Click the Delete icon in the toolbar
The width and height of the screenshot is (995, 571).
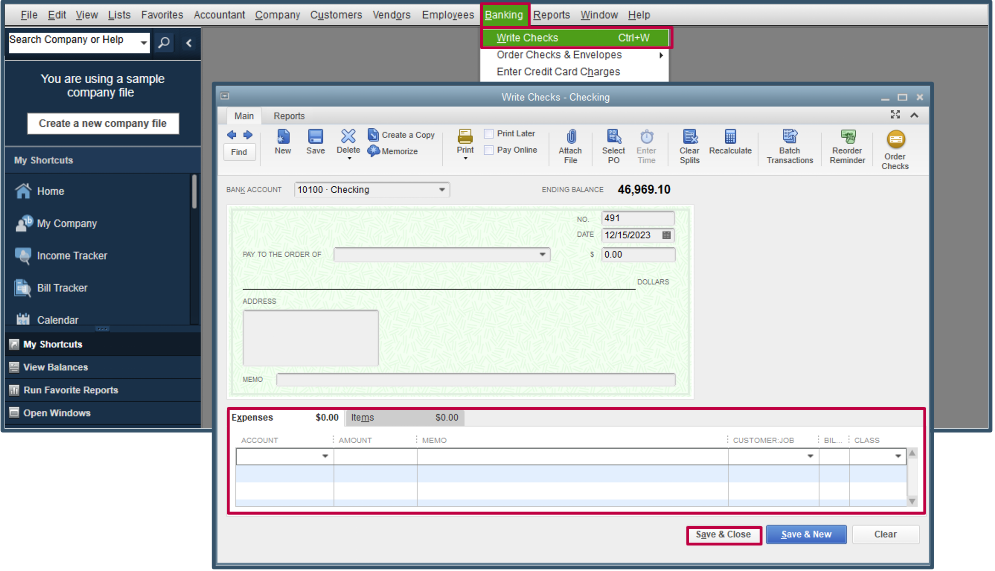click(348, 136)
